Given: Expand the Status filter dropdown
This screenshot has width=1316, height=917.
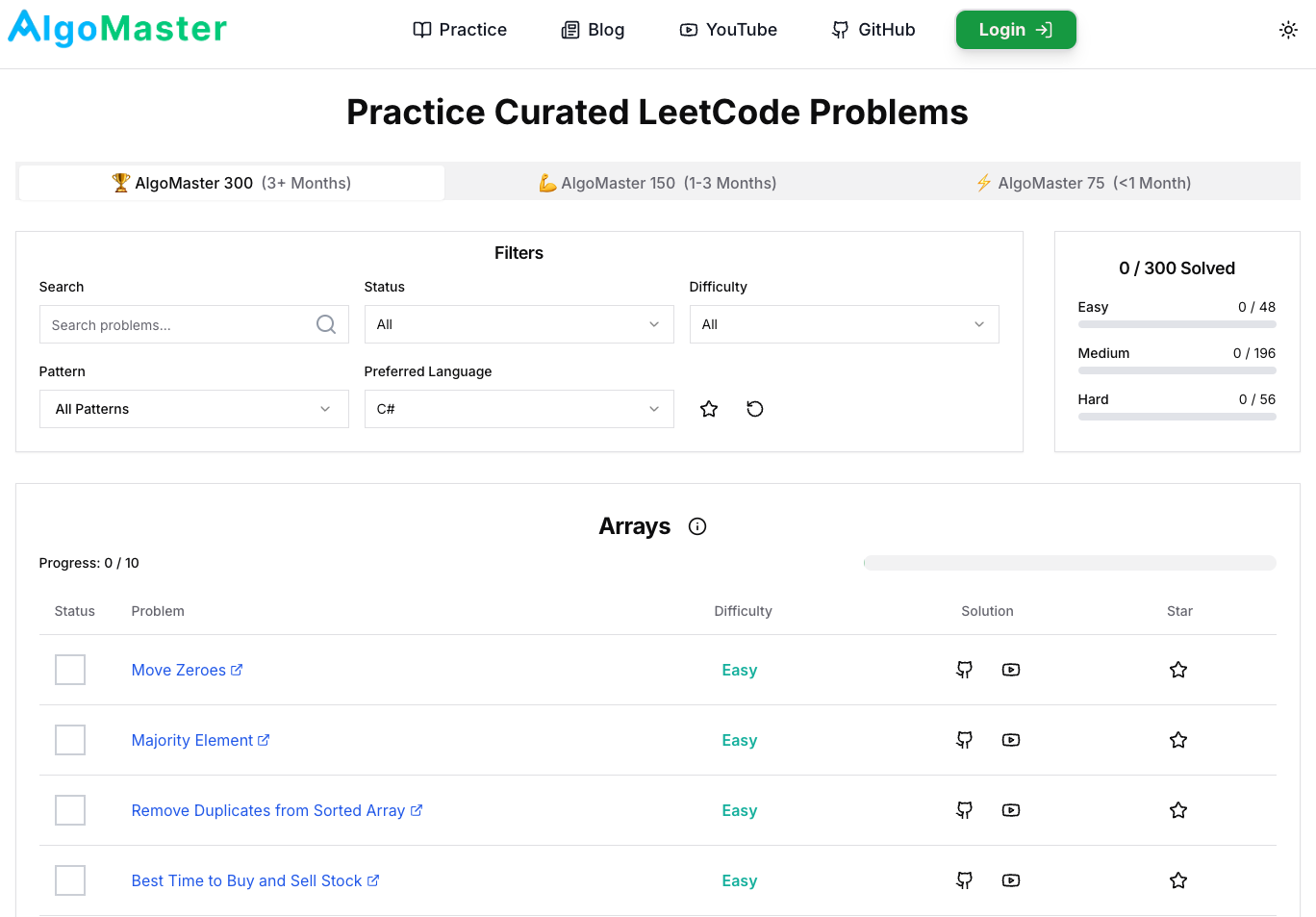Looking at the screenshot, I should [519, 324].
